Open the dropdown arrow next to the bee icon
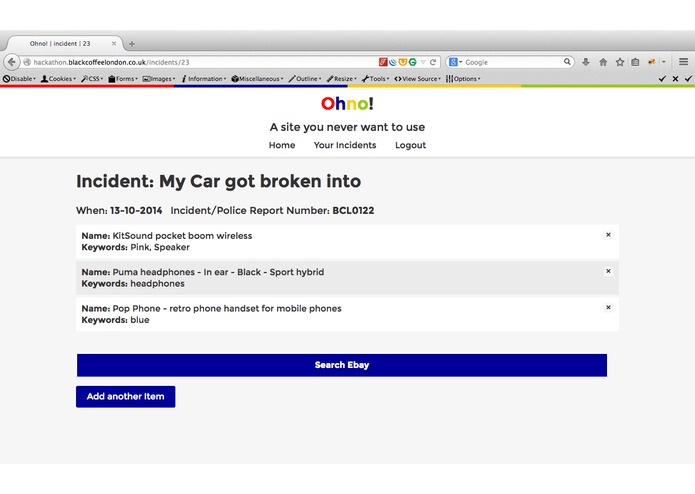The height and width of the screenshot is (494, 695). click(664, 62)
